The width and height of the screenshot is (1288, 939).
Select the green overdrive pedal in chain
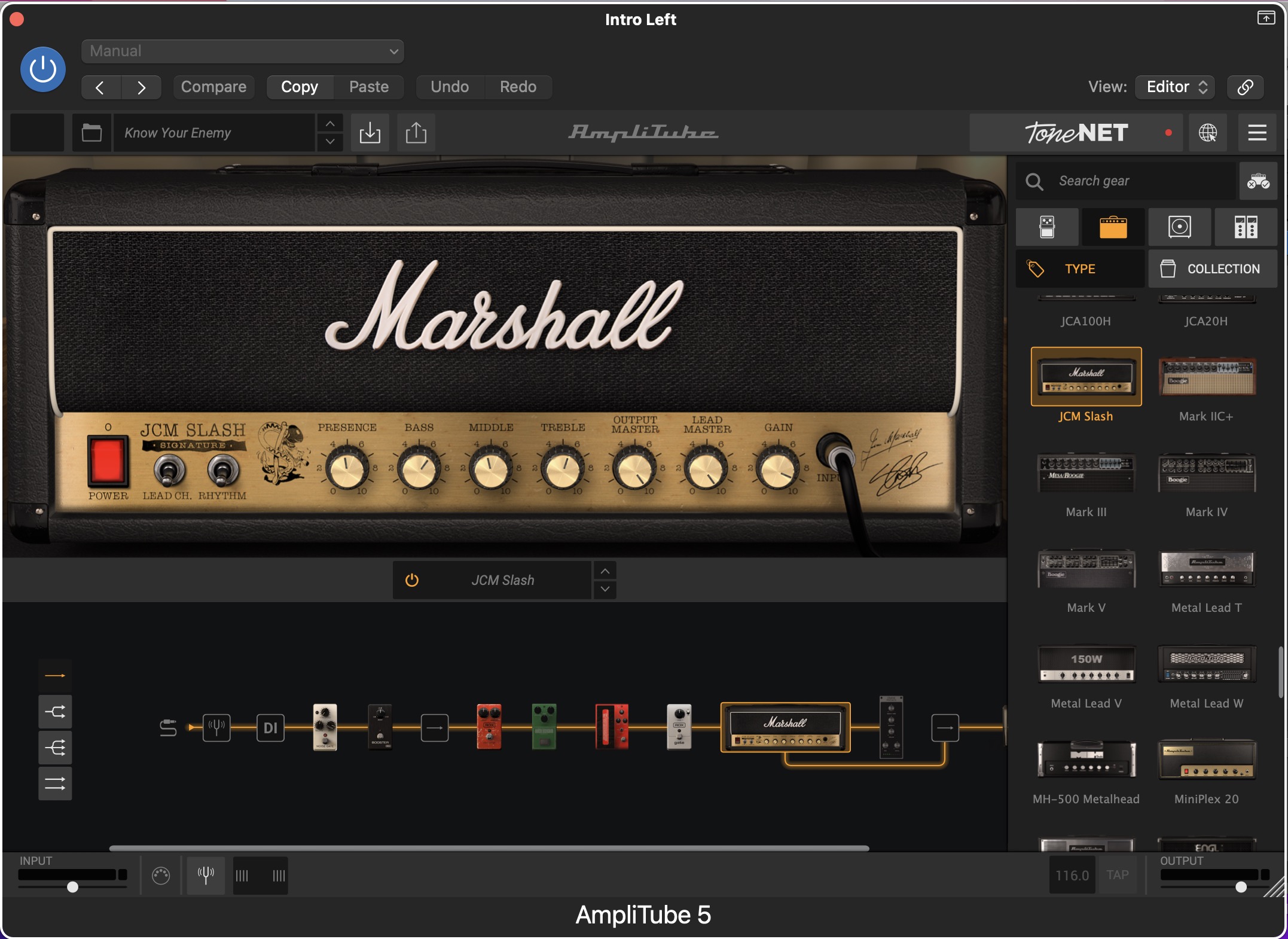click(544, 727)
